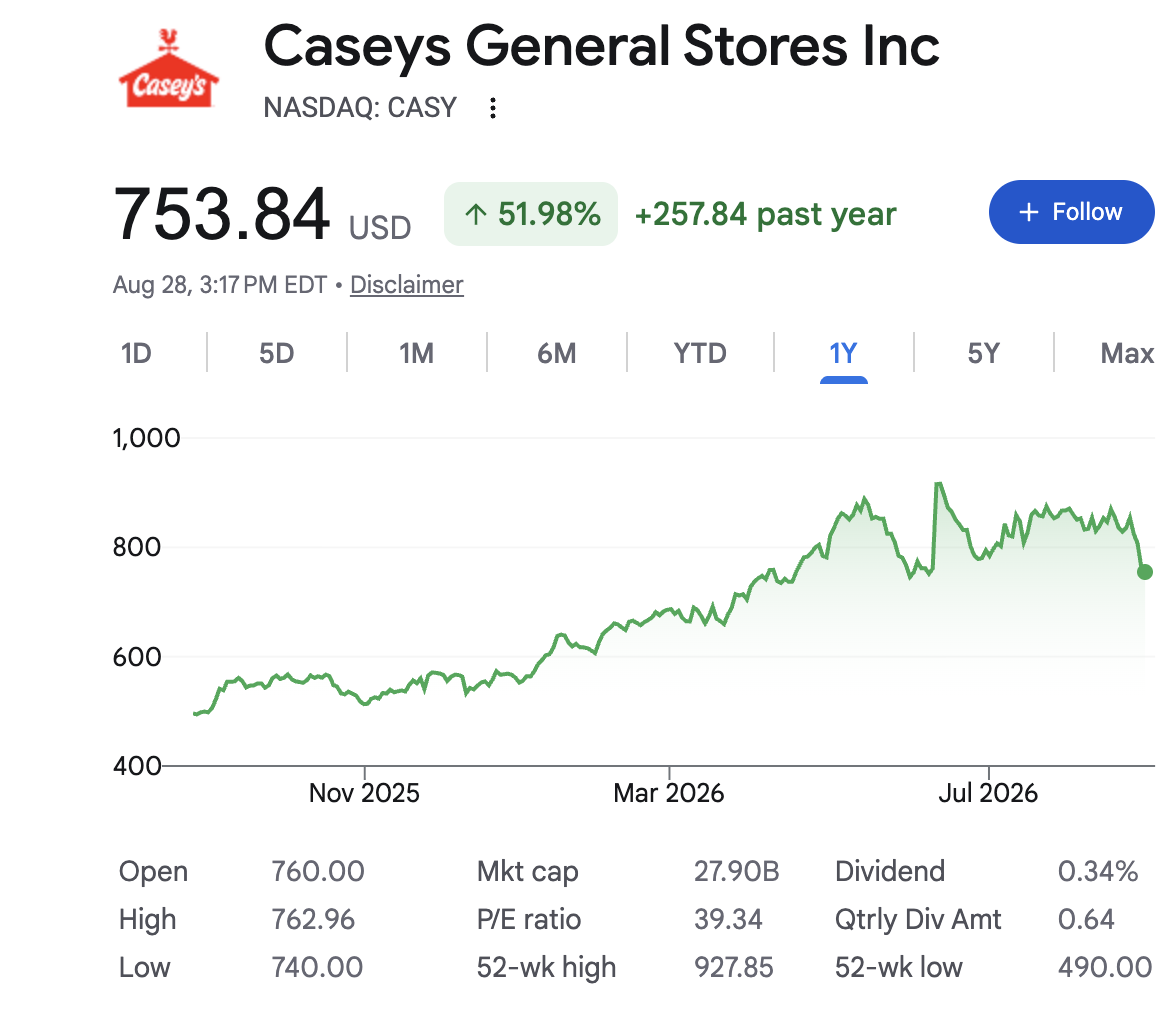Switch to the 1M range tab

point(416,353)
